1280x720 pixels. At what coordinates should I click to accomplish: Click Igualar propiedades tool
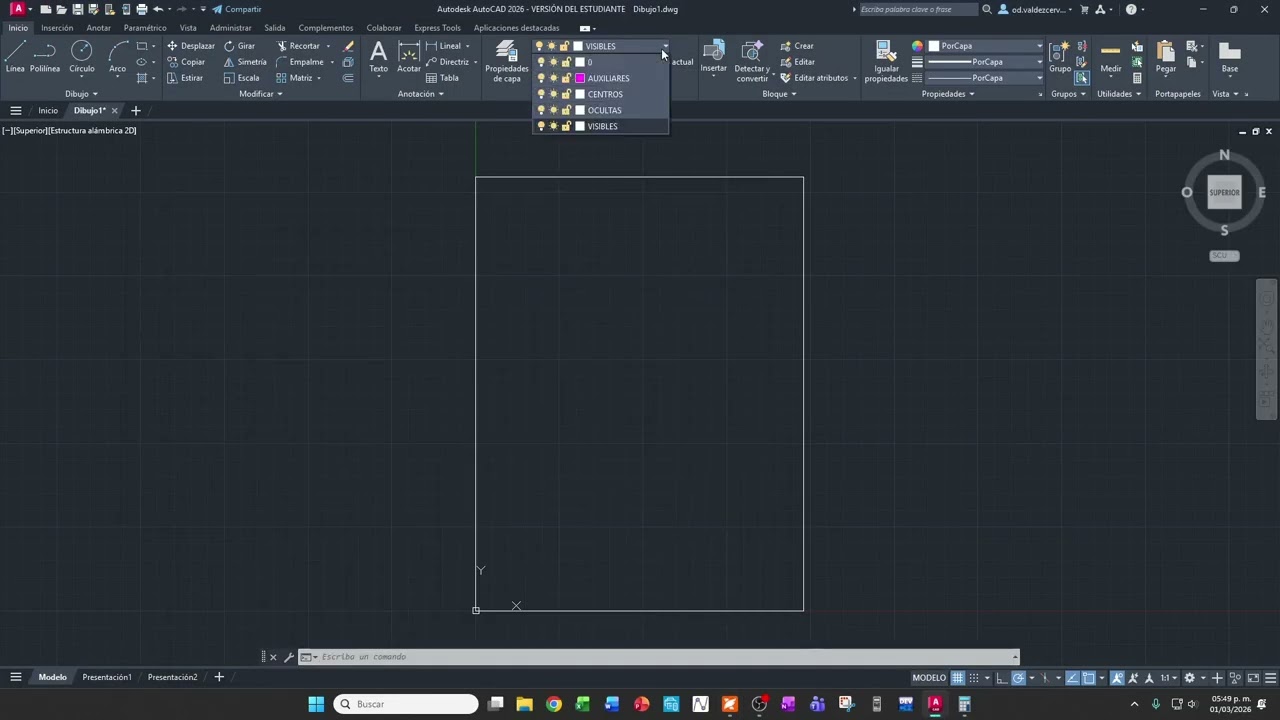[886, 62]
